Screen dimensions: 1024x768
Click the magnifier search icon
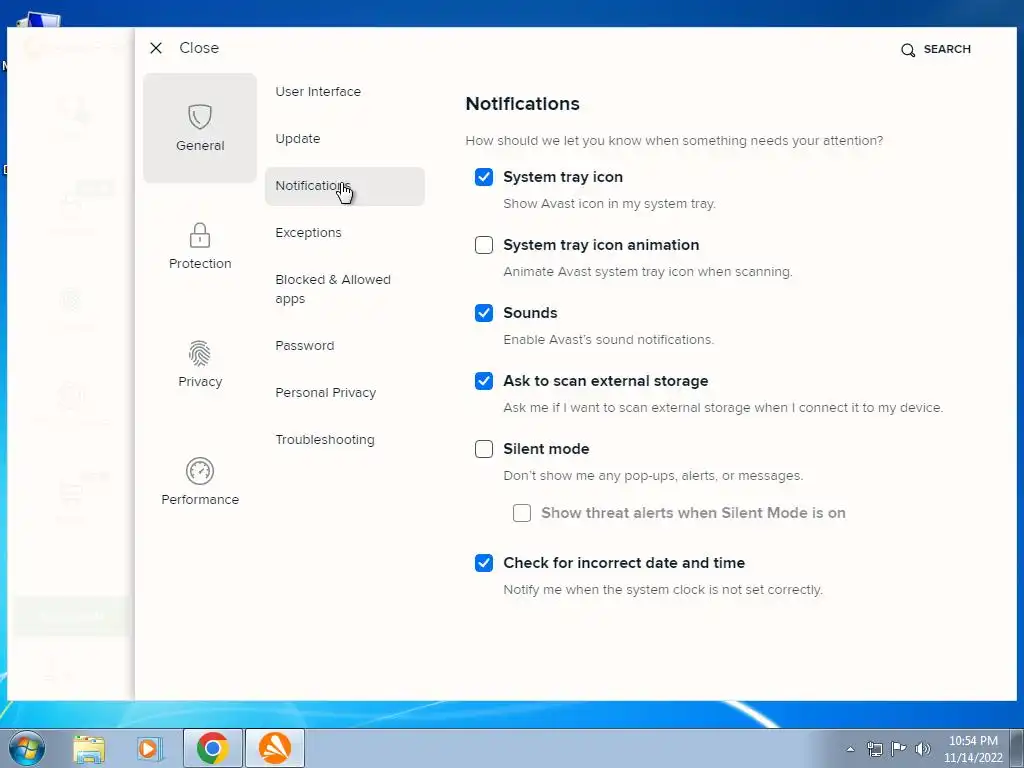(908, 50)
